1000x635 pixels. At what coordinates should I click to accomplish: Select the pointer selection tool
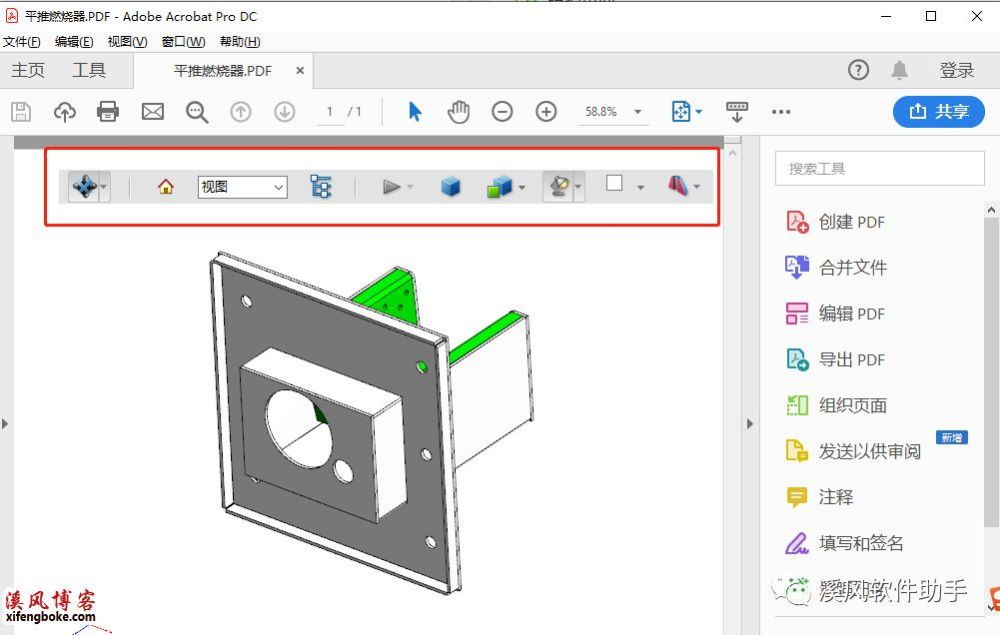click(x=414, y=112)
